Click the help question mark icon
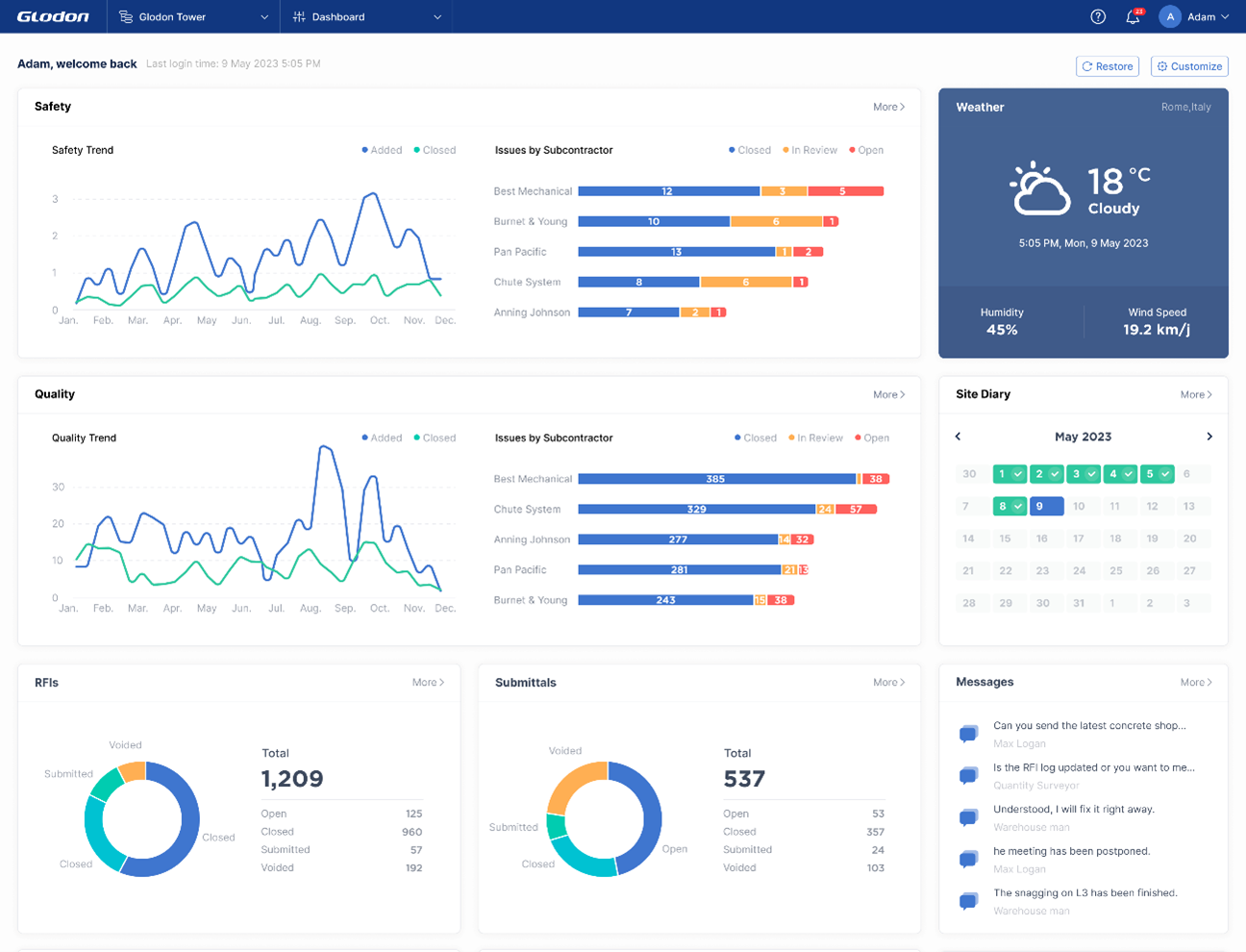The image size is (1246, 952). pos(1097,16)
